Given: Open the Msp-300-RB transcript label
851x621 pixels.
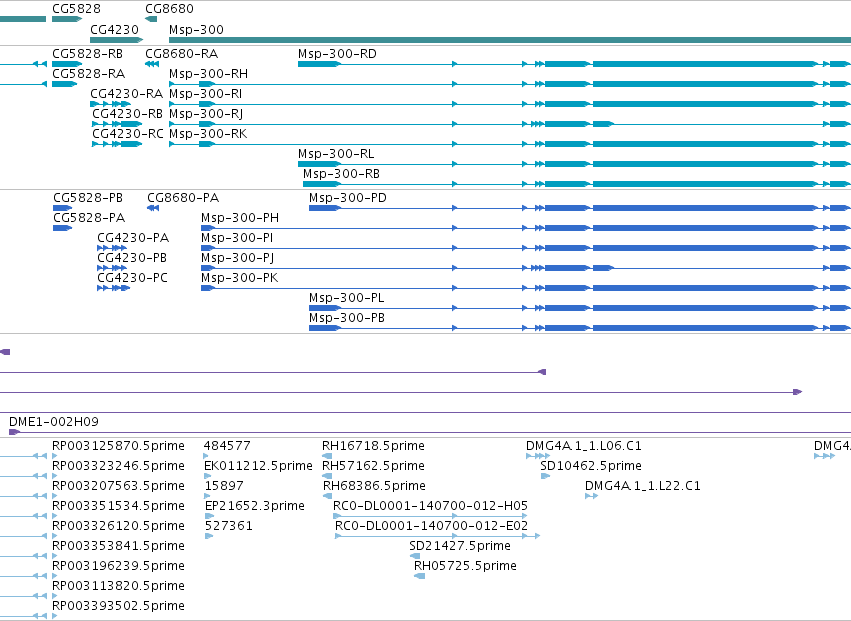Looking at the screenshot, I should coord(341,174).
